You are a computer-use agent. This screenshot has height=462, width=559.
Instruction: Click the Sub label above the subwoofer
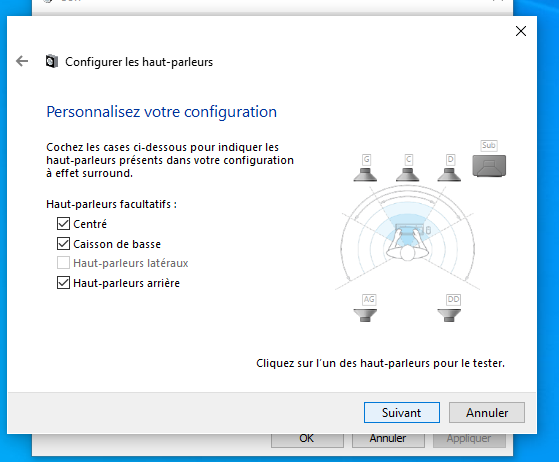[489, 145]
